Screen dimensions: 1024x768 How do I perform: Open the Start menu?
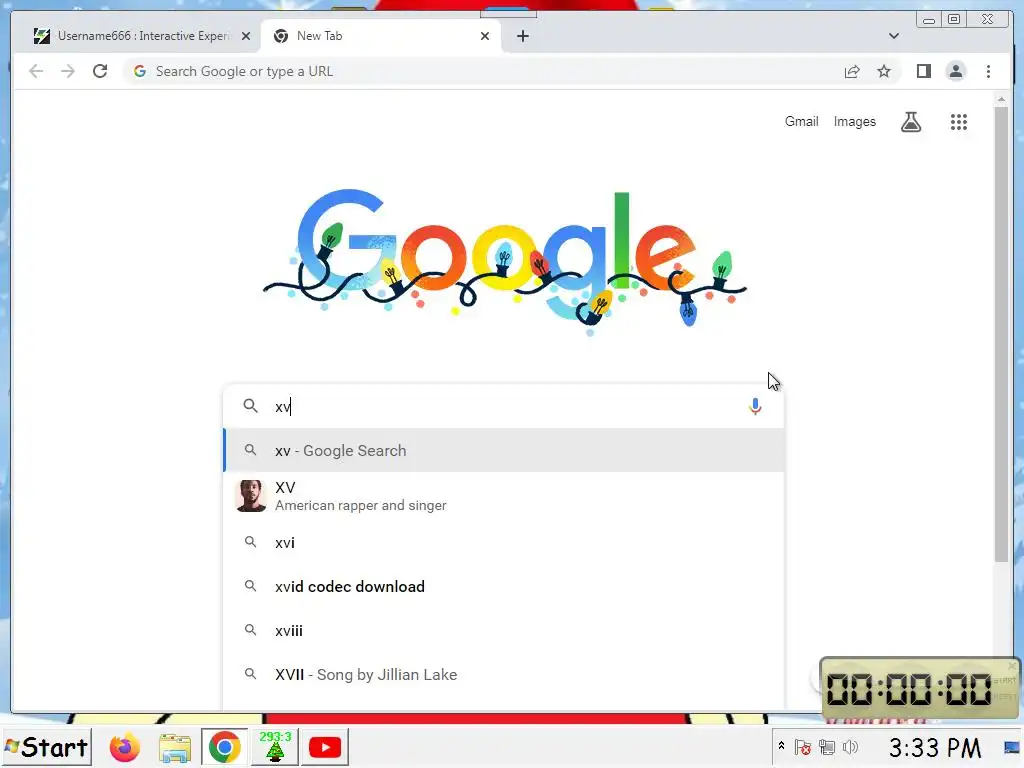46,747
